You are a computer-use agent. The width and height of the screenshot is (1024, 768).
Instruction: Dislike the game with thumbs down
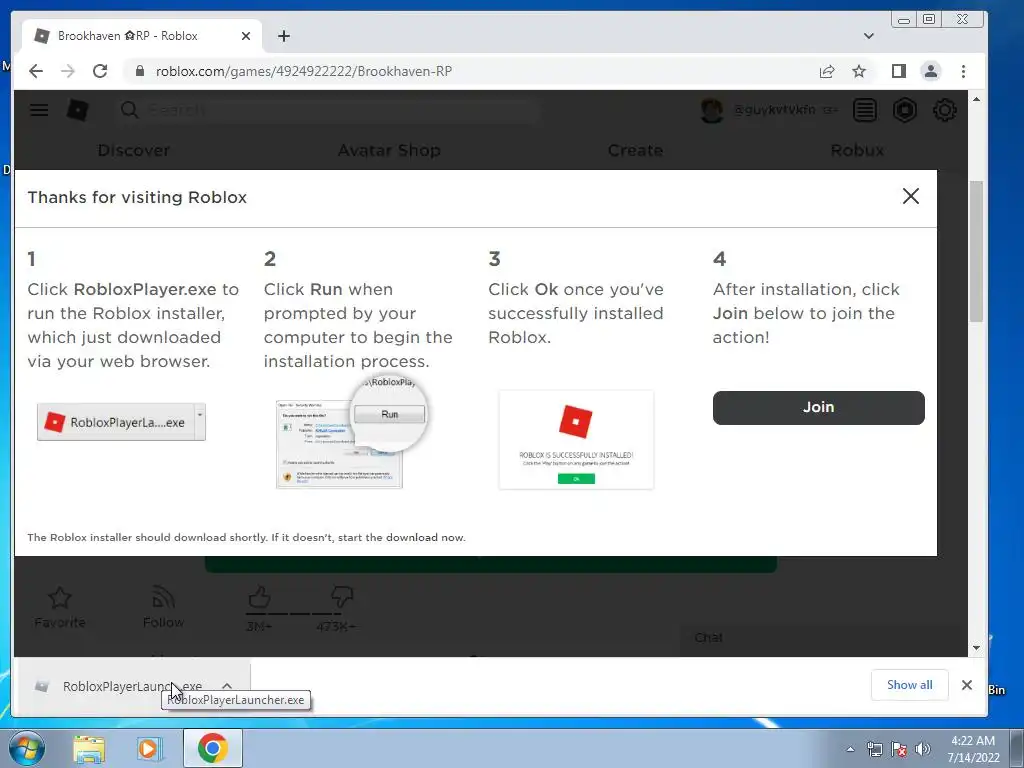[342, 597]
